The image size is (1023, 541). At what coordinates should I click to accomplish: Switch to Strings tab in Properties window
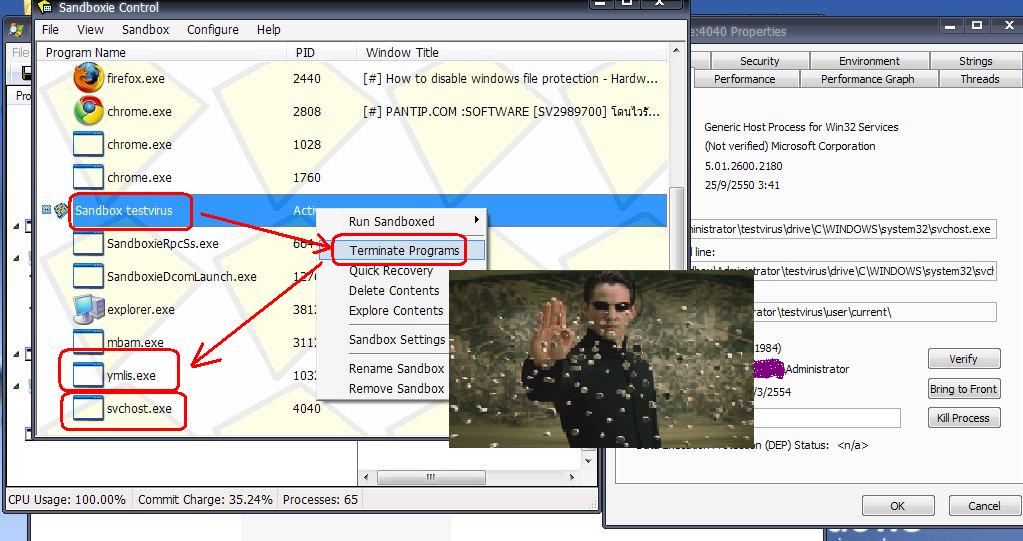pos(975,61)
